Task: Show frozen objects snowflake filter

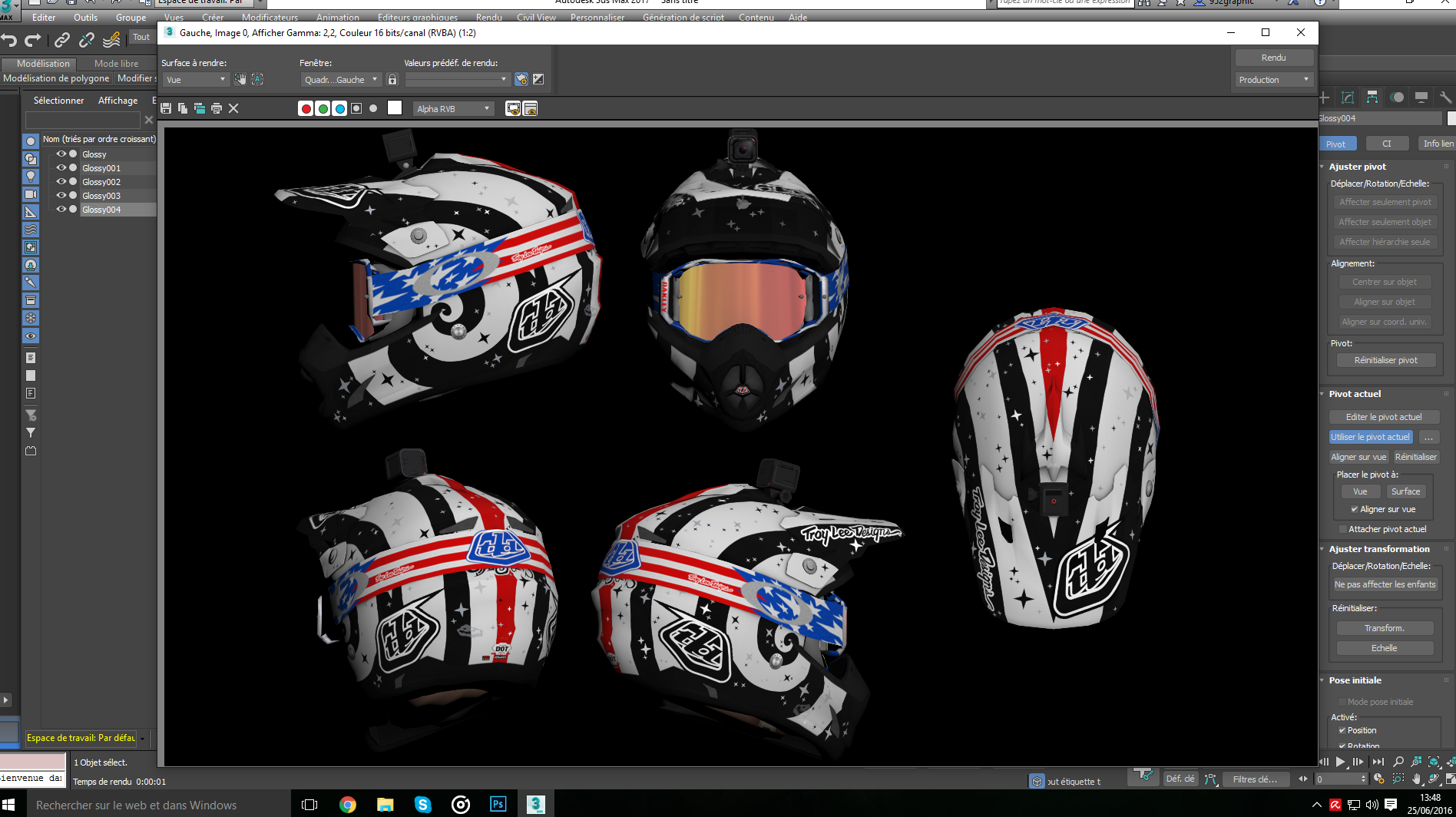Action: tap(31, 318)
